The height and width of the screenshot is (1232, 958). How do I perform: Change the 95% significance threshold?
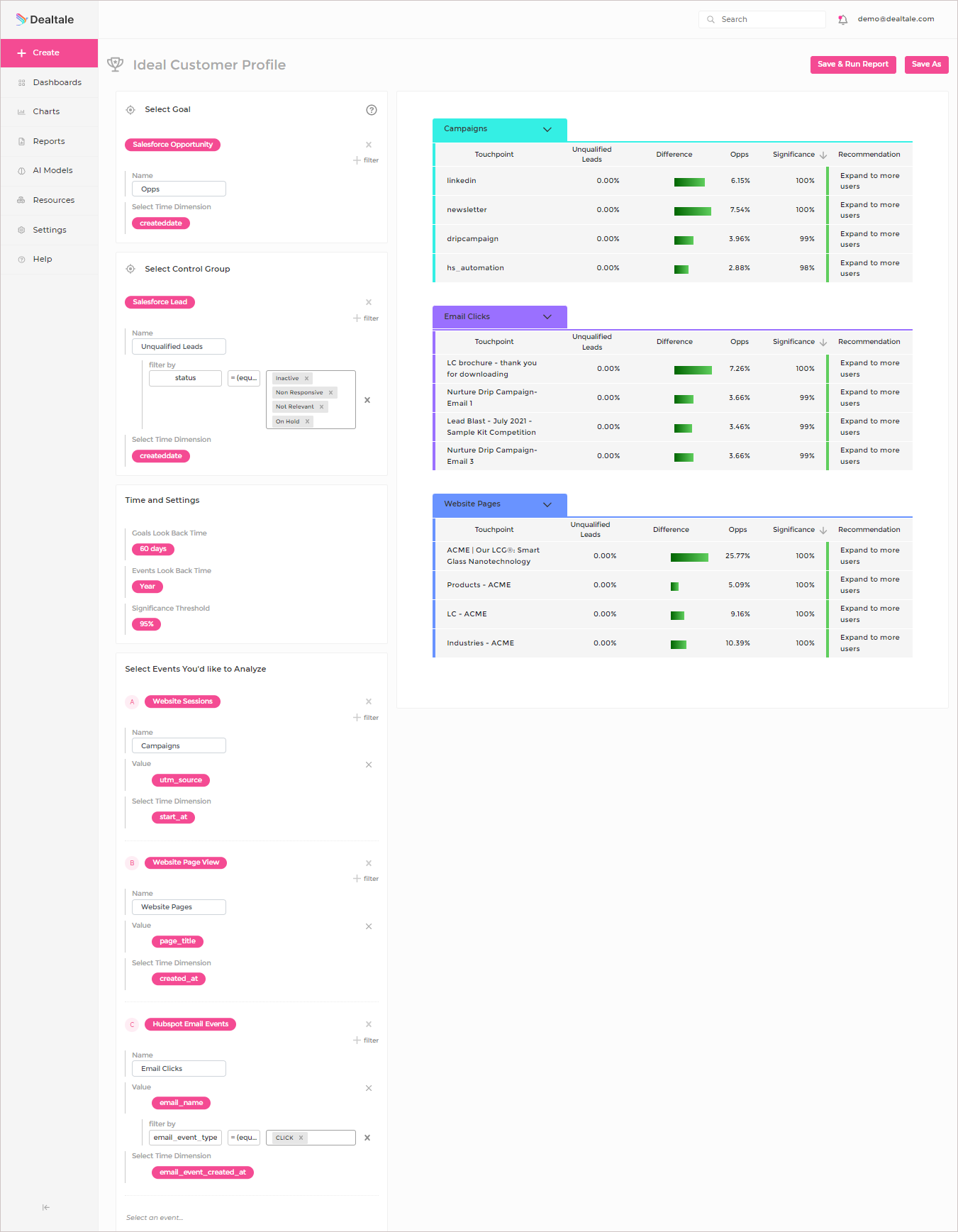pos(147,624)
